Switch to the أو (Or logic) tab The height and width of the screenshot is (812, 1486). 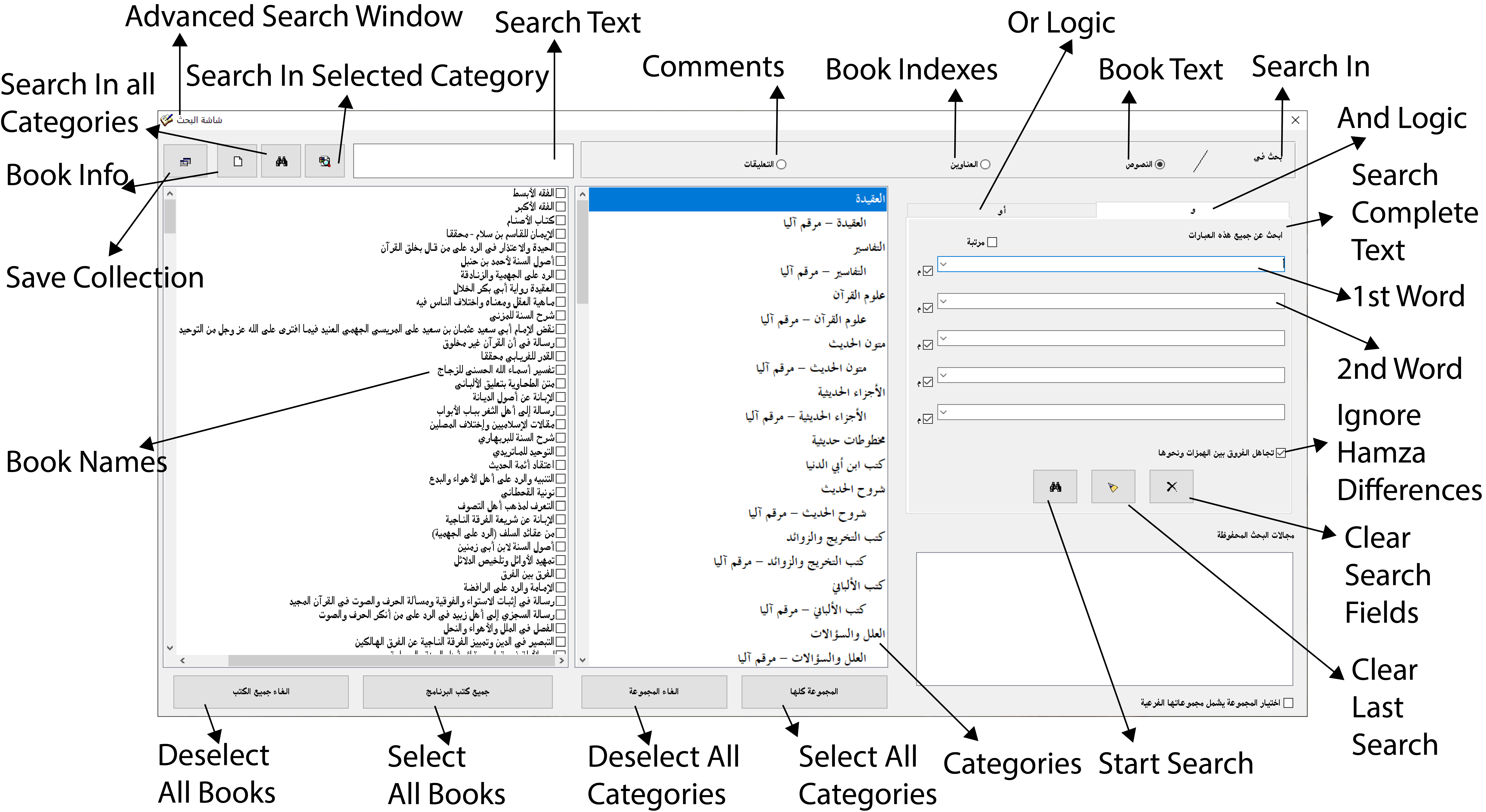pyautogui.click(x=1001, y=211)
